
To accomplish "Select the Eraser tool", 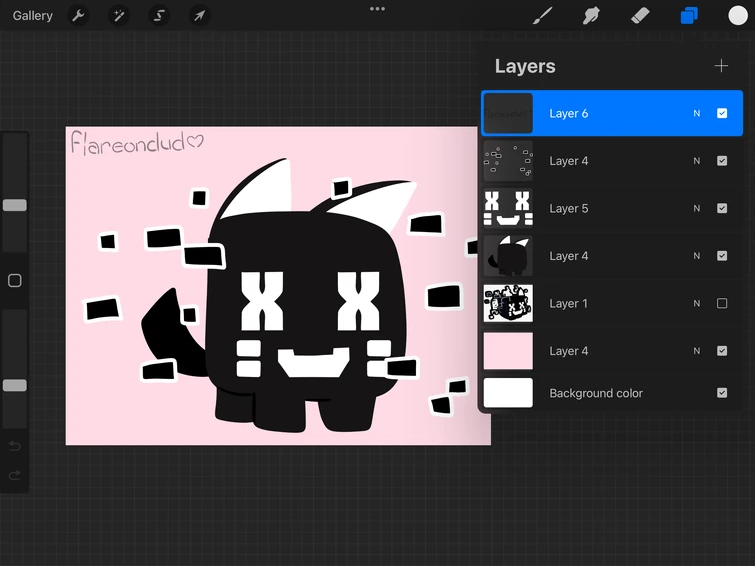I will click(640, 16).
